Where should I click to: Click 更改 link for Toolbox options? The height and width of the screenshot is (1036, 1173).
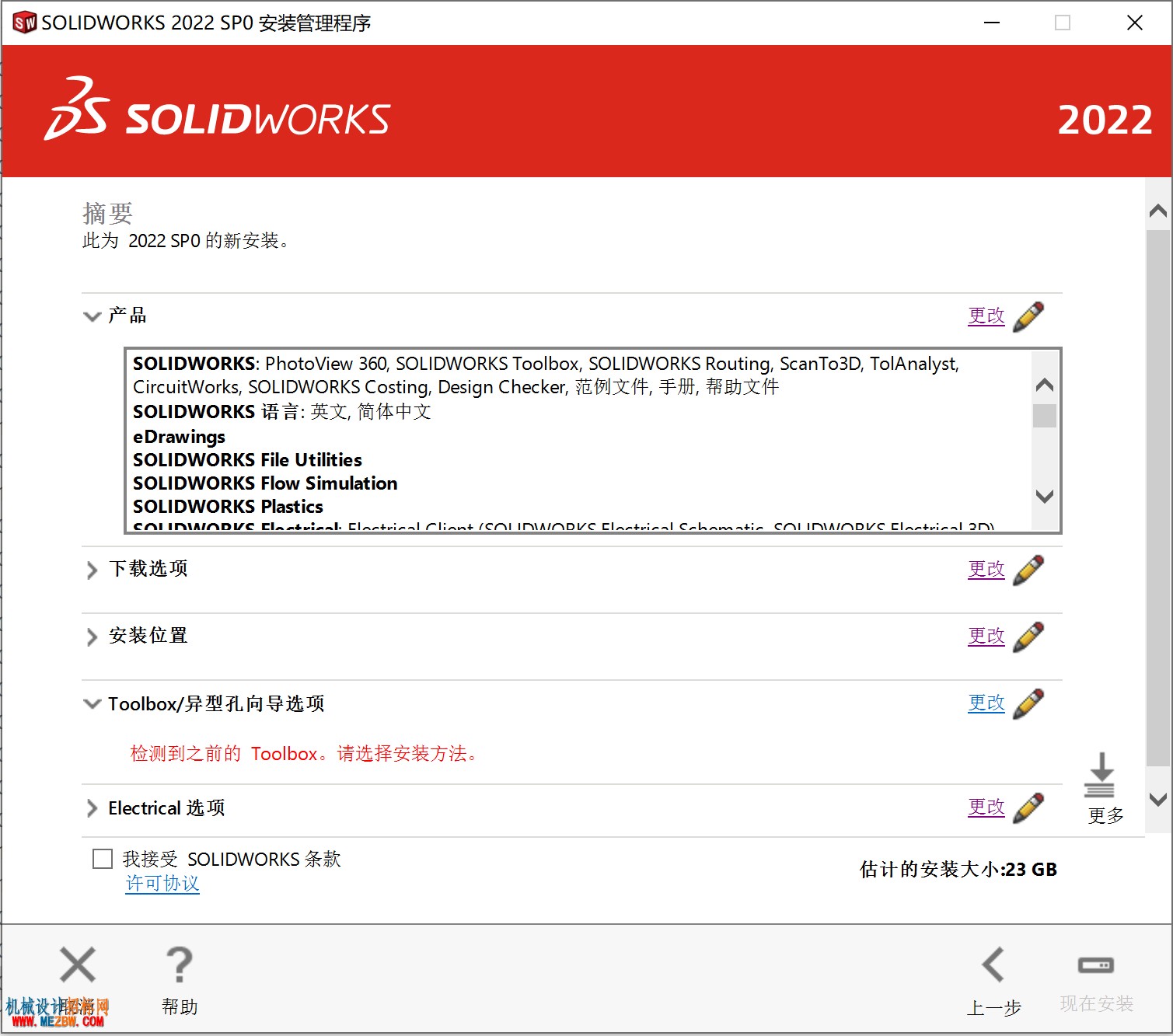(x=986, y=703)
